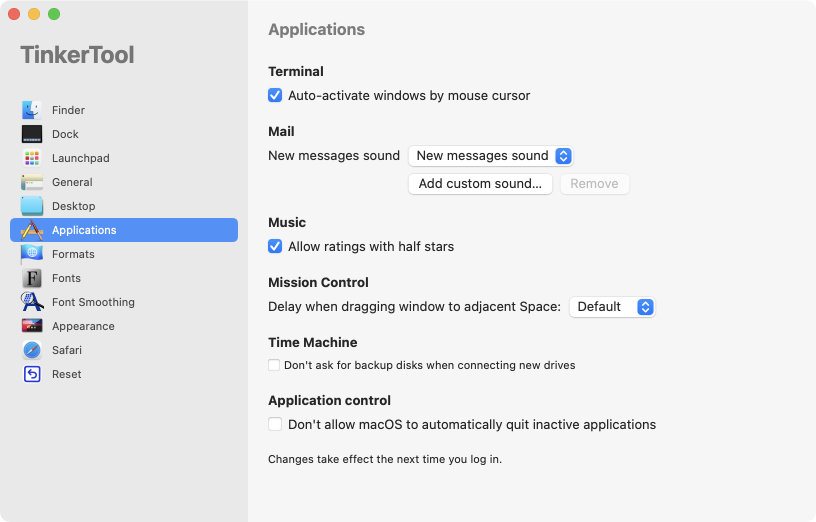
Task: Enable Don't allow macOS to quit inactive applications
Action: point(275,424)
